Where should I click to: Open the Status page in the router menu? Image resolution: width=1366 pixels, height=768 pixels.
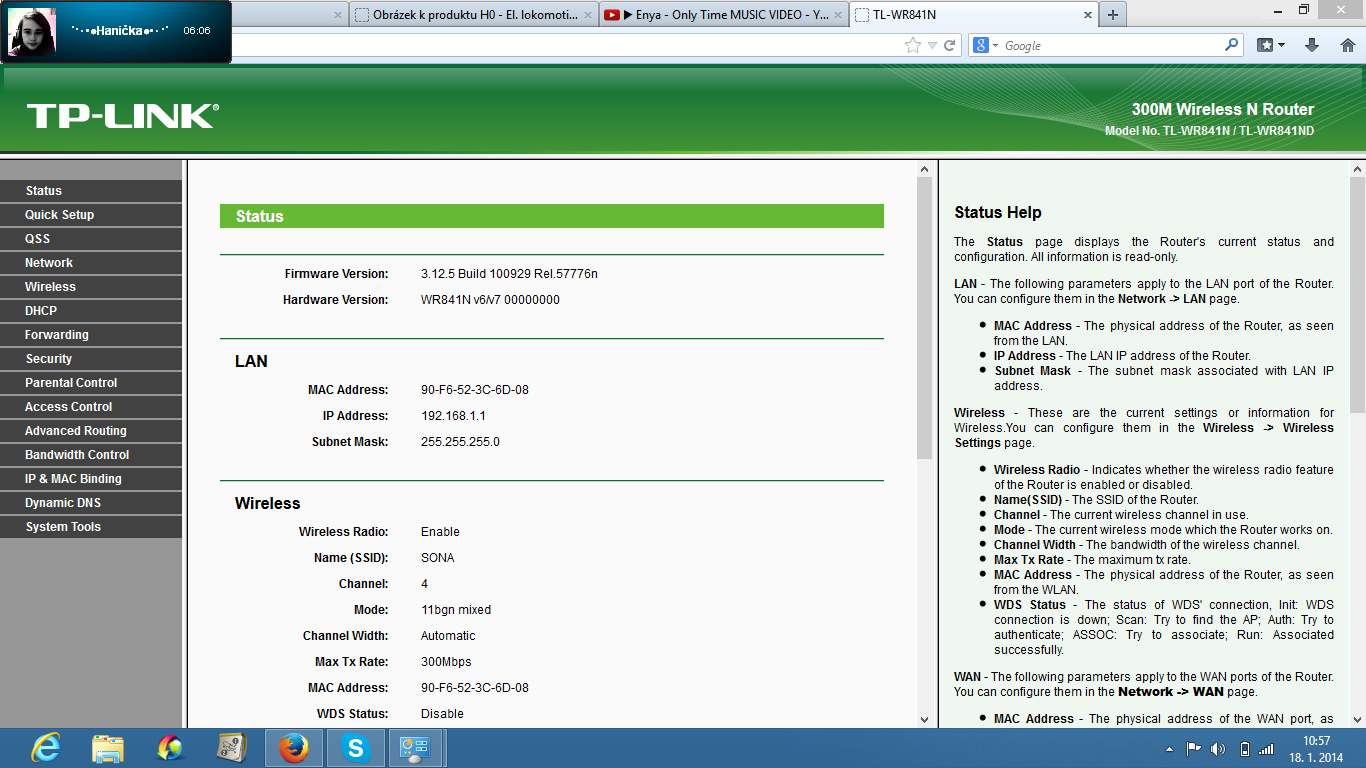[x=91, y=191]
